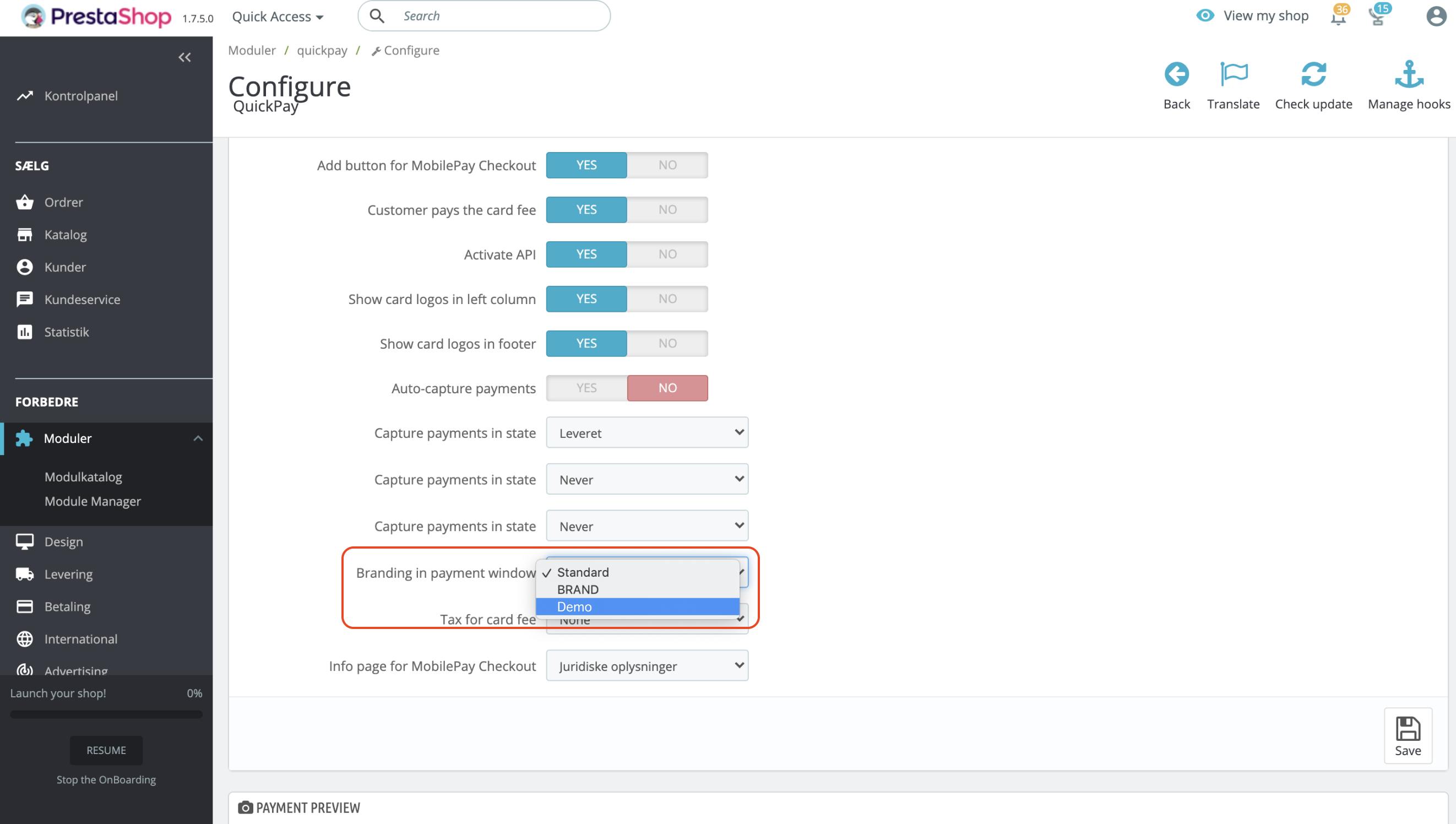Collapse the Moduler menu chevron
The image size is (1456, 824).
tap(198, 438)
